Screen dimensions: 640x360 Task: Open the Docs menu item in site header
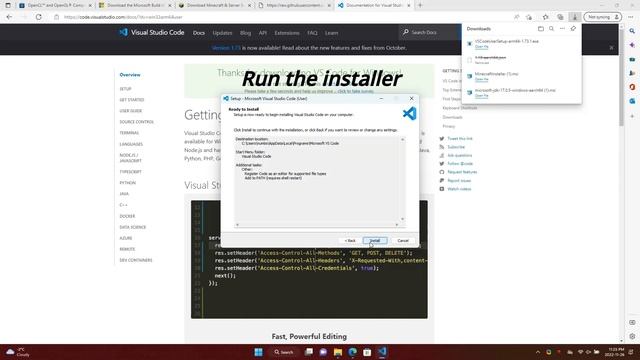click(x=199, y=33)
